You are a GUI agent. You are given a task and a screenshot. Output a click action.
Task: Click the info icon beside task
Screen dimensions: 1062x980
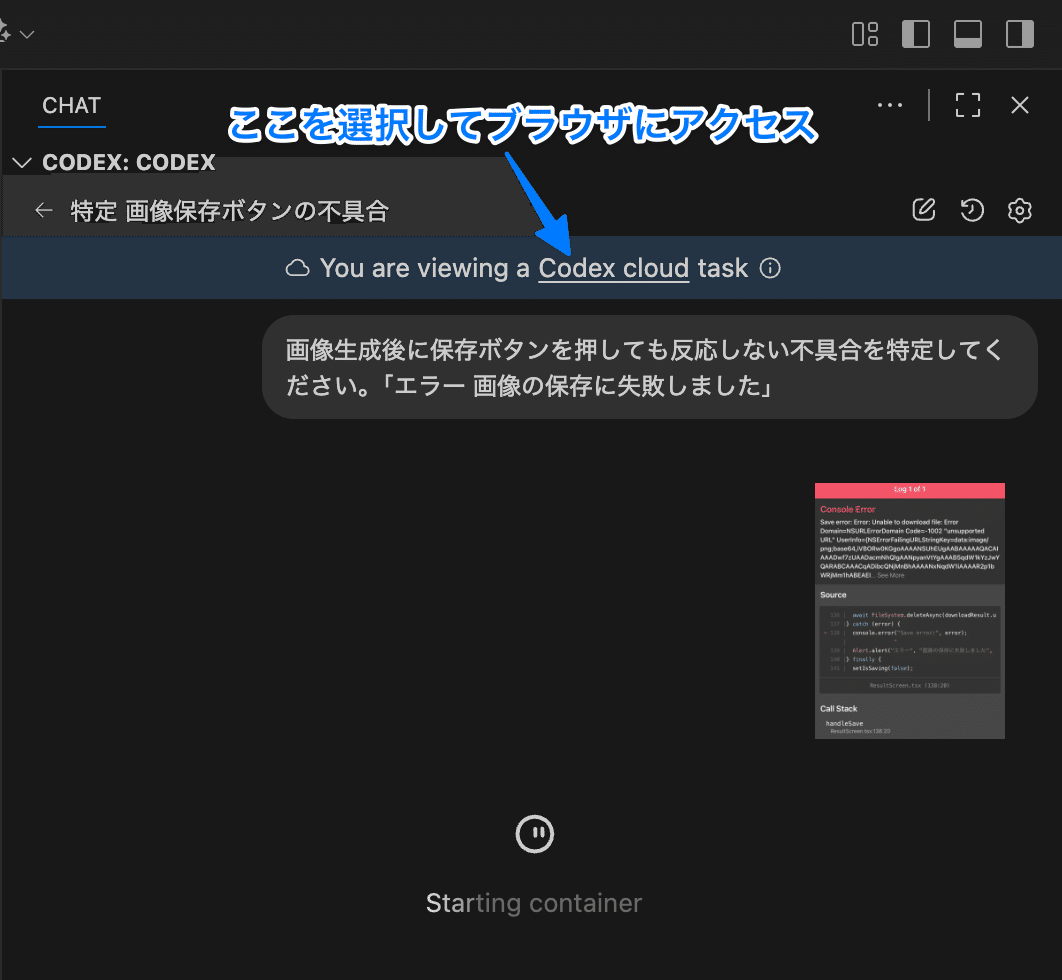pos(770,268)
